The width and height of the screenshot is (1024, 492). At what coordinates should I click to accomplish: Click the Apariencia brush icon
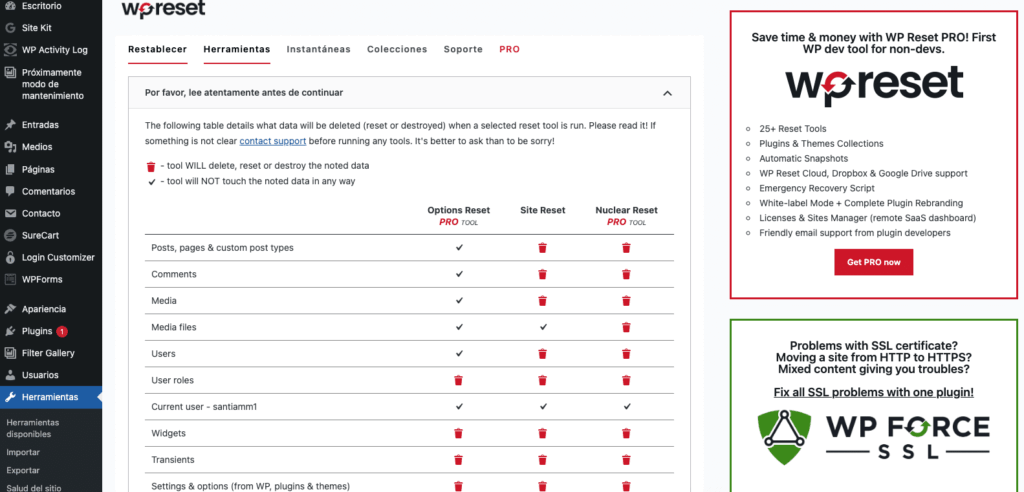[10, 309]
